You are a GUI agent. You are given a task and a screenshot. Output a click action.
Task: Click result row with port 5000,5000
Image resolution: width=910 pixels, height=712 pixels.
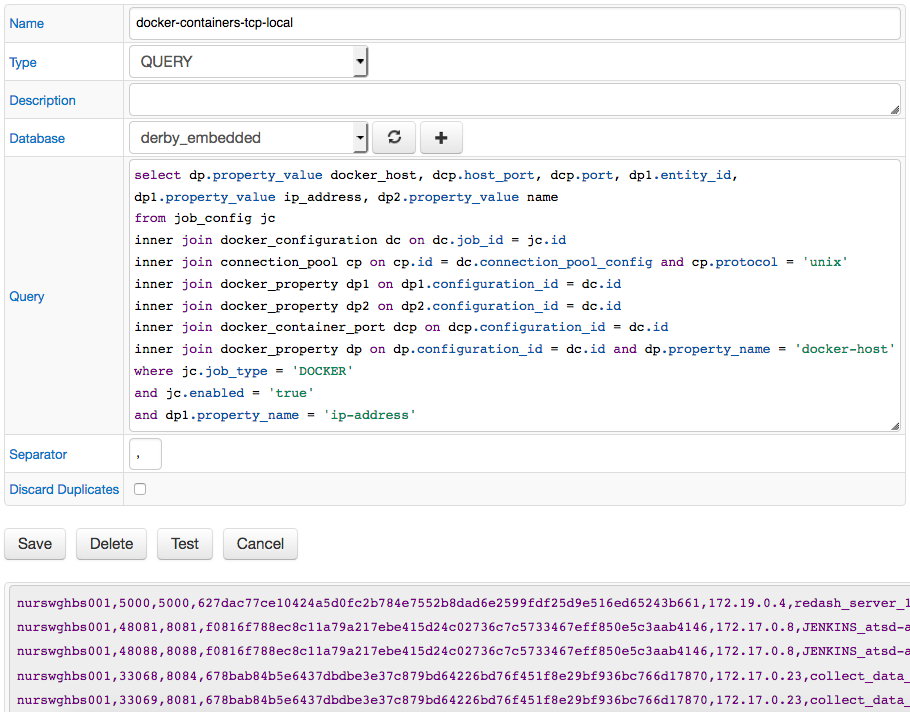coord(463,603)
